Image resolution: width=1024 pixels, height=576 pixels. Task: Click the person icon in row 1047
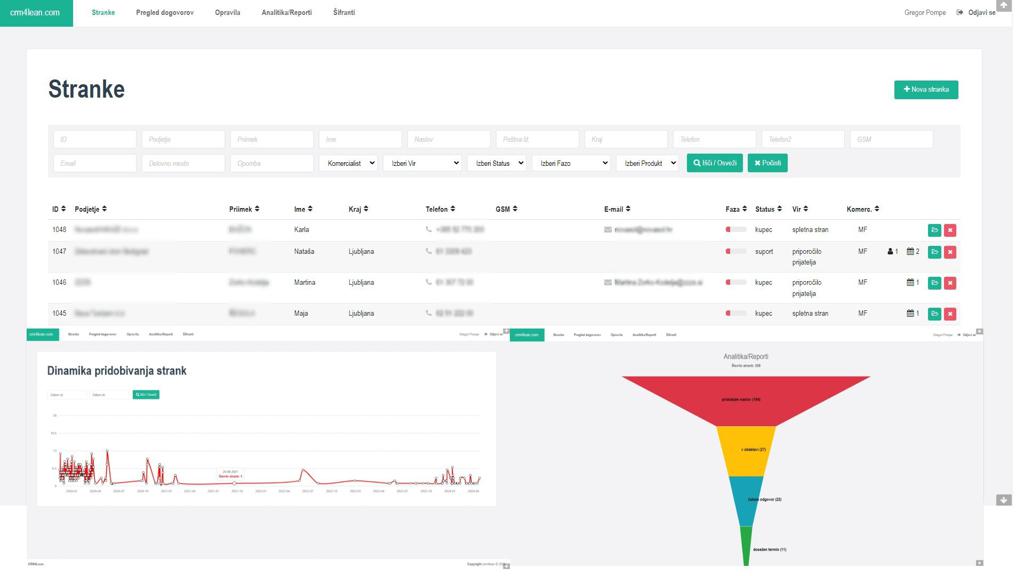coord(890,251)
